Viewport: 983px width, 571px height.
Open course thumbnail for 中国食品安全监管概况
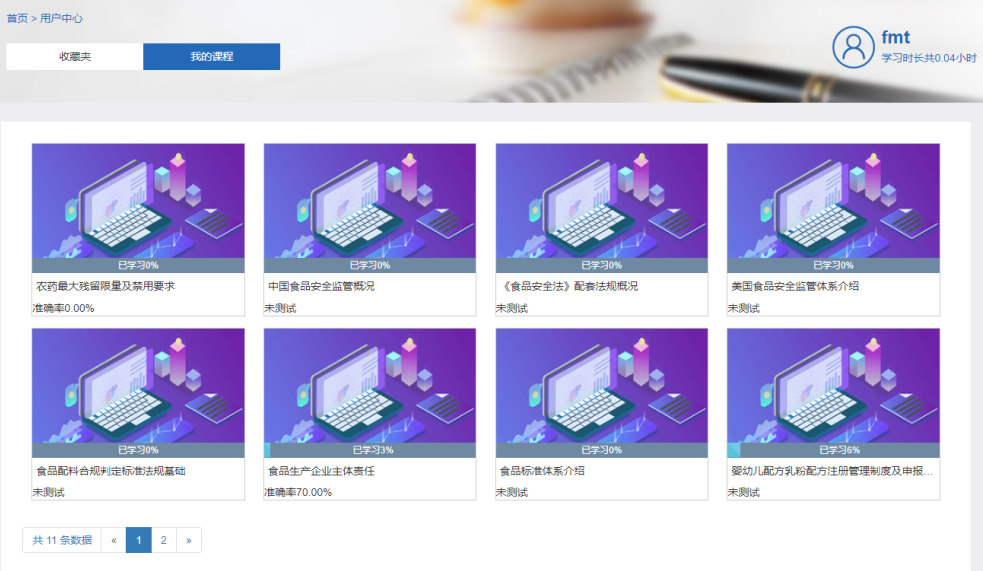tap(369, 201)
